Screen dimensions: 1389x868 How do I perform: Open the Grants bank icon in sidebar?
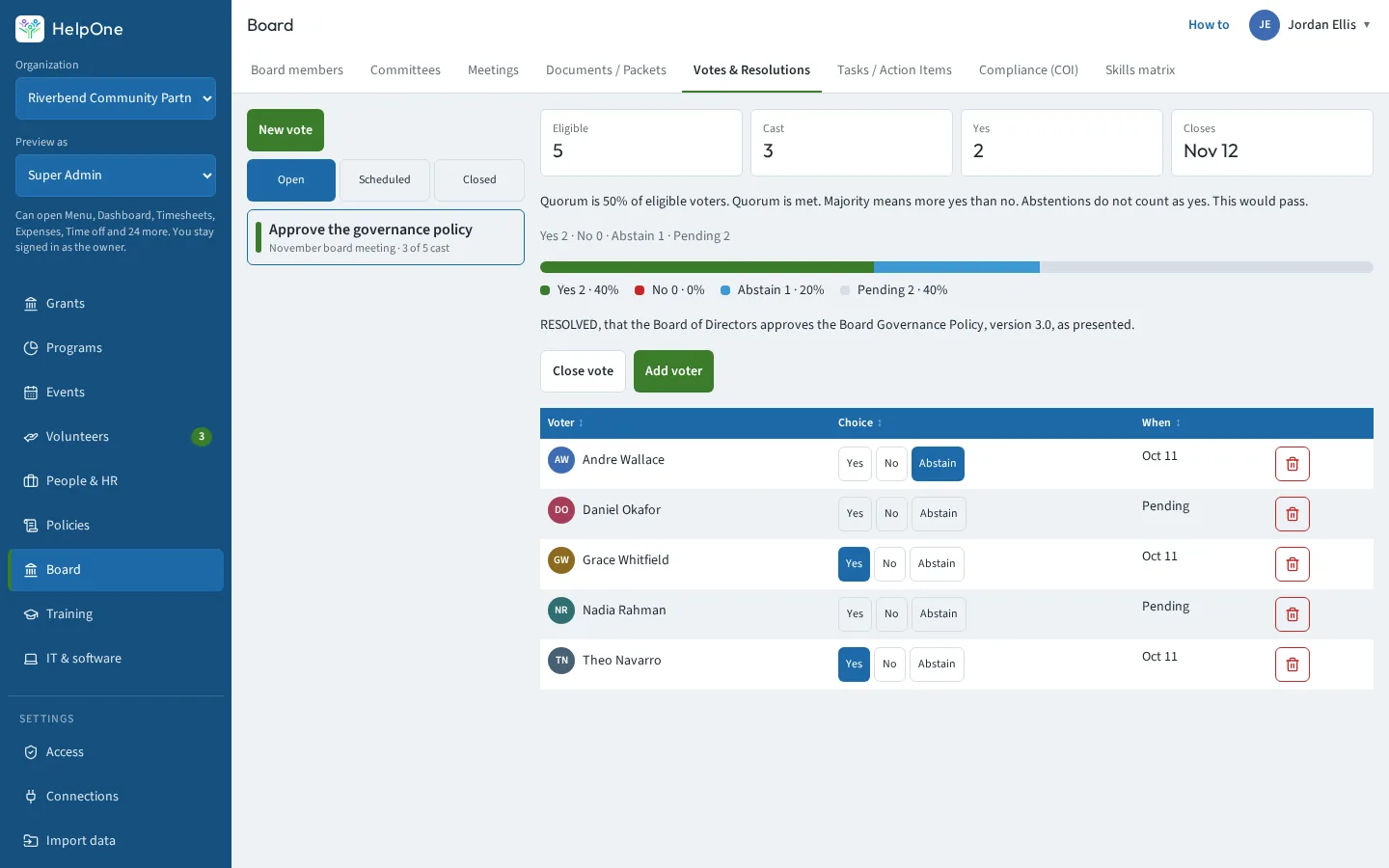(31, 304)
